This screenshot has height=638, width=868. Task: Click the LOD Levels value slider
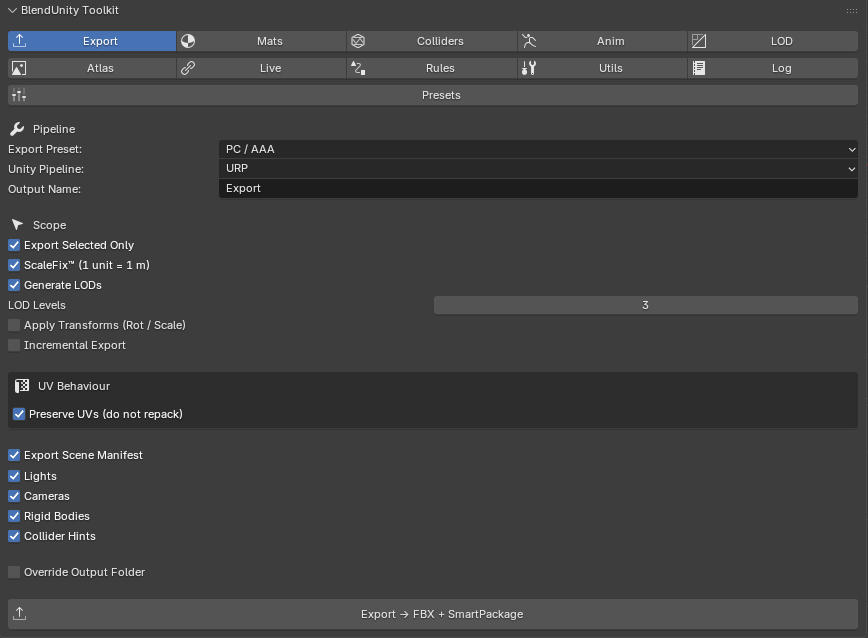point(645,305)
